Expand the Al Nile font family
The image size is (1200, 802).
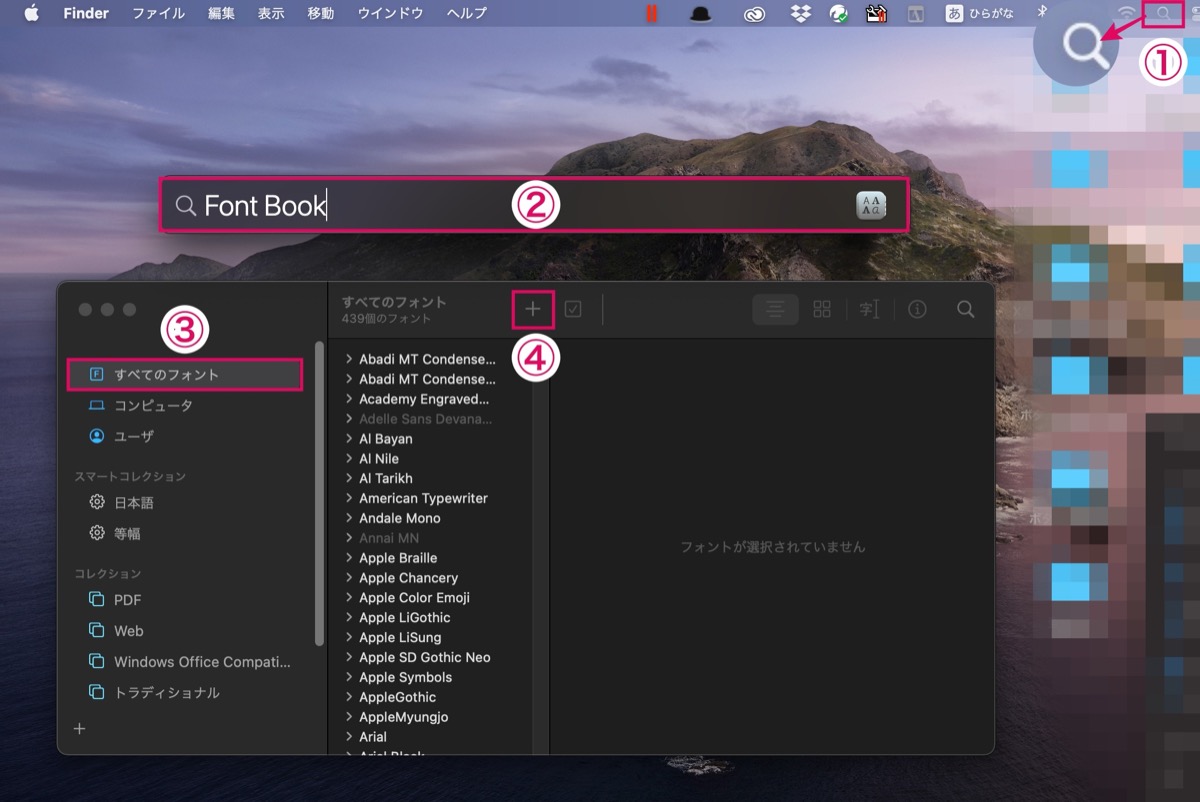pos(348,459)
